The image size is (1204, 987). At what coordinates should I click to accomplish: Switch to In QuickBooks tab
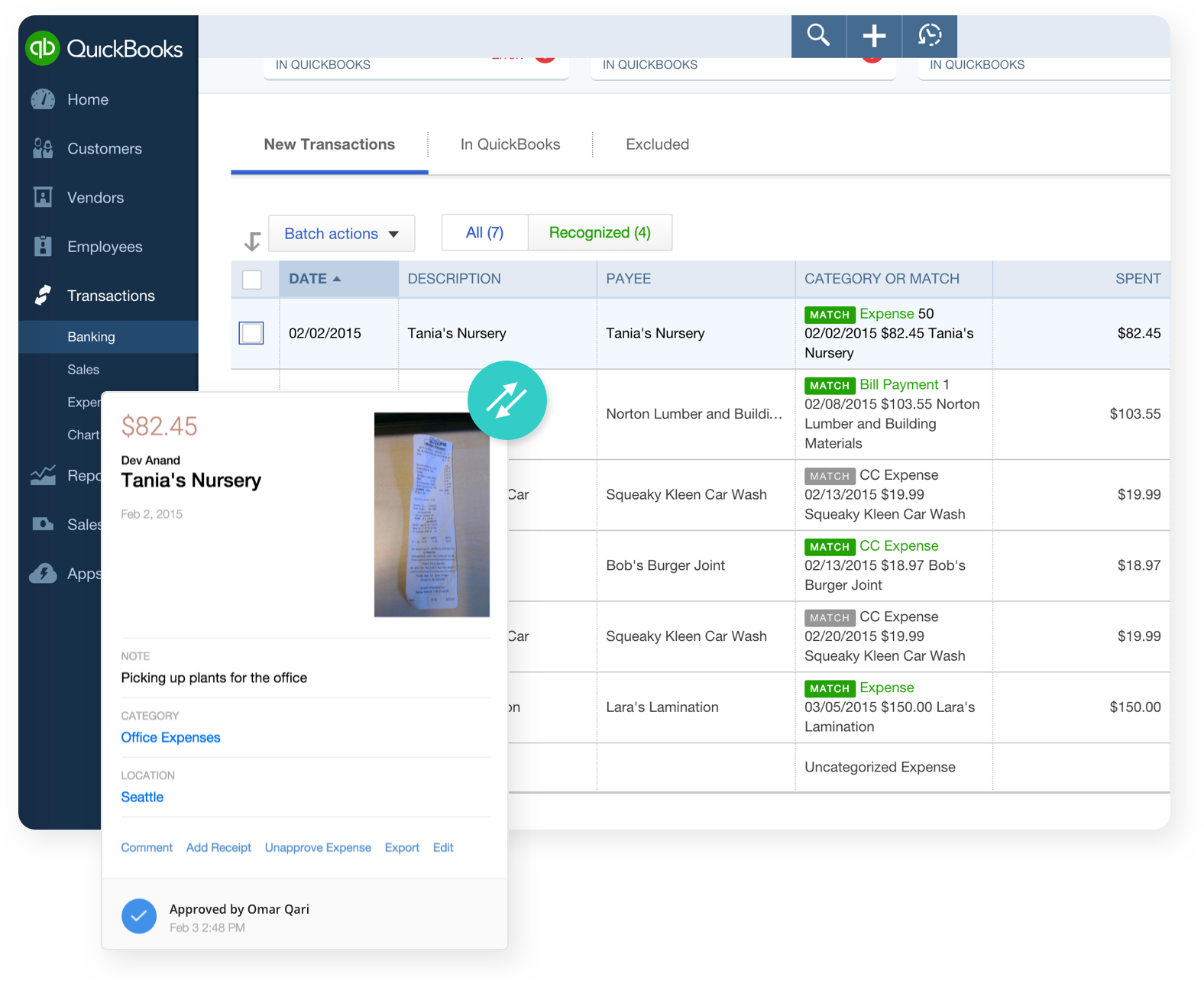pyautogui.click(x=510, y=144)
